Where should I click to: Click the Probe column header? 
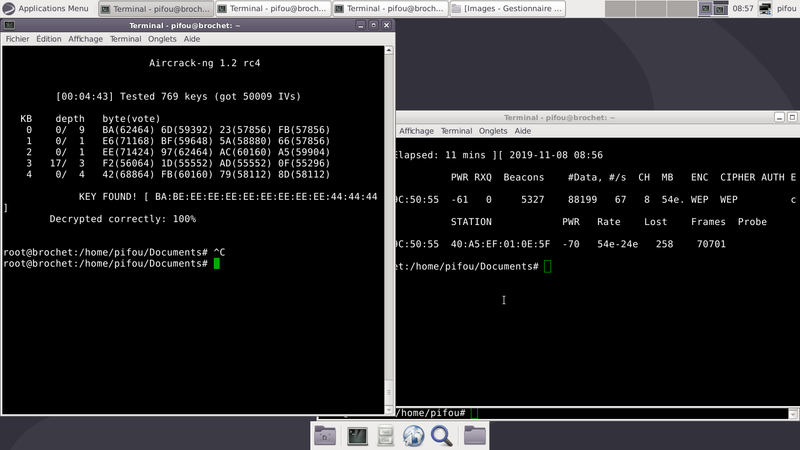tap(752, 222)
